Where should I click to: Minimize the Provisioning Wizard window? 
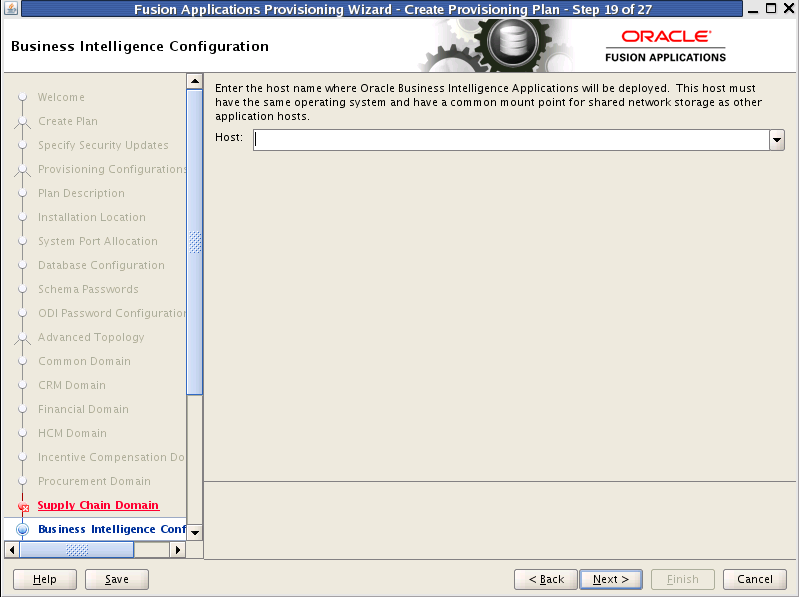[x=753, y=9]
